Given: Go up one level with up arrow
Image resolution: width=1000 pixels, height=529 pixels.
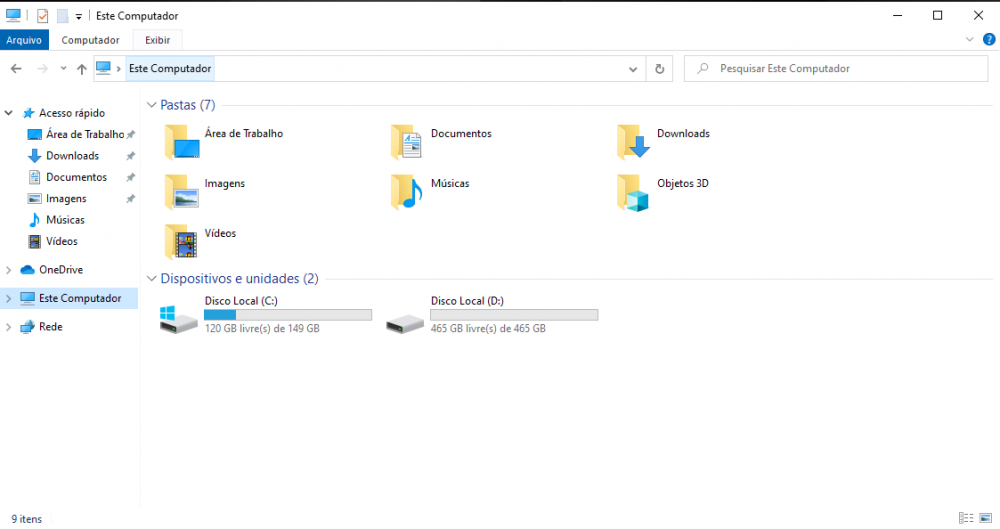Looking at the screenshot, I should coord(81,69).
